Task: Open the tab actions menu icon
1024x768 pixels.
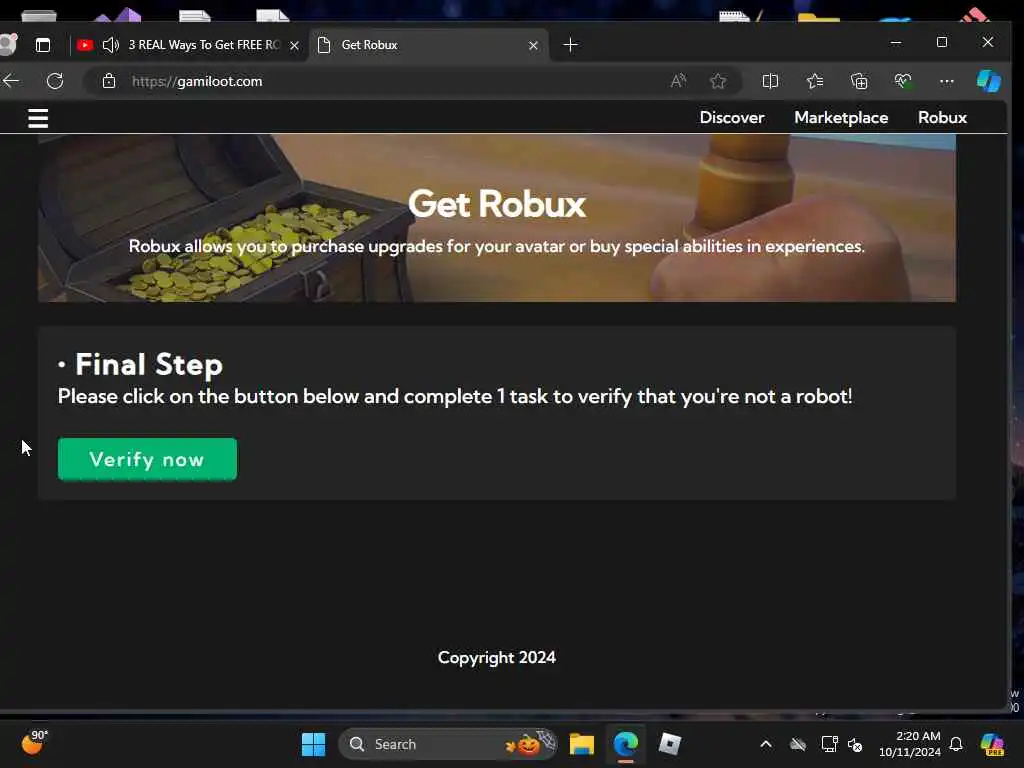Action: point(42,45)
